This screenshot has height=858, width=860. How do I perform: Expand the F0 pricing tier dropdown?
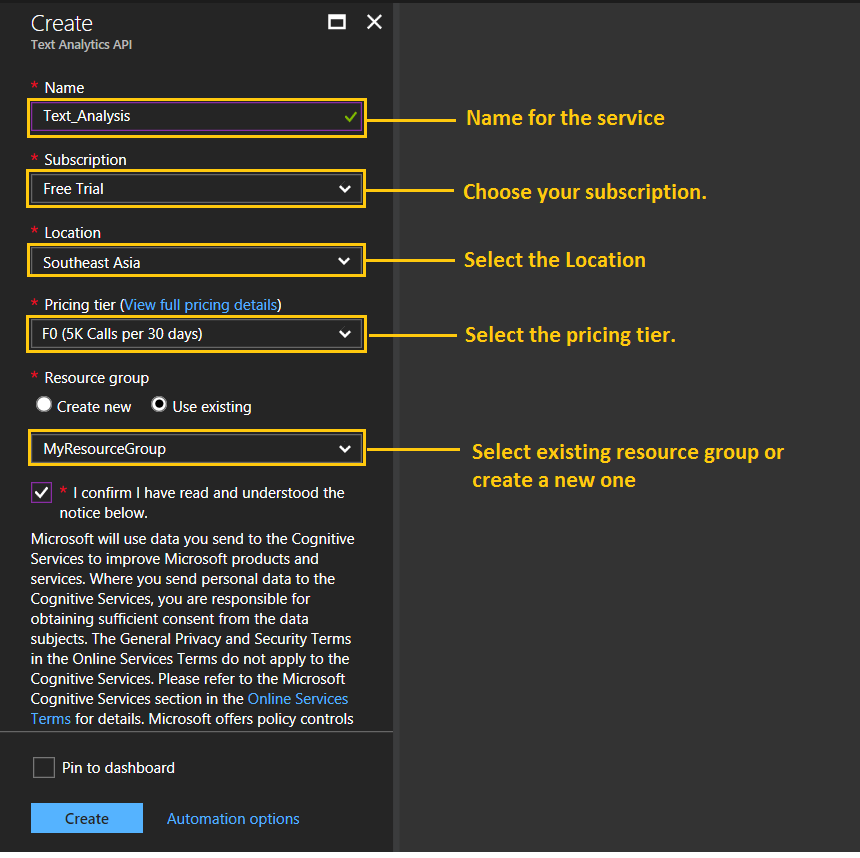point(196,334)
